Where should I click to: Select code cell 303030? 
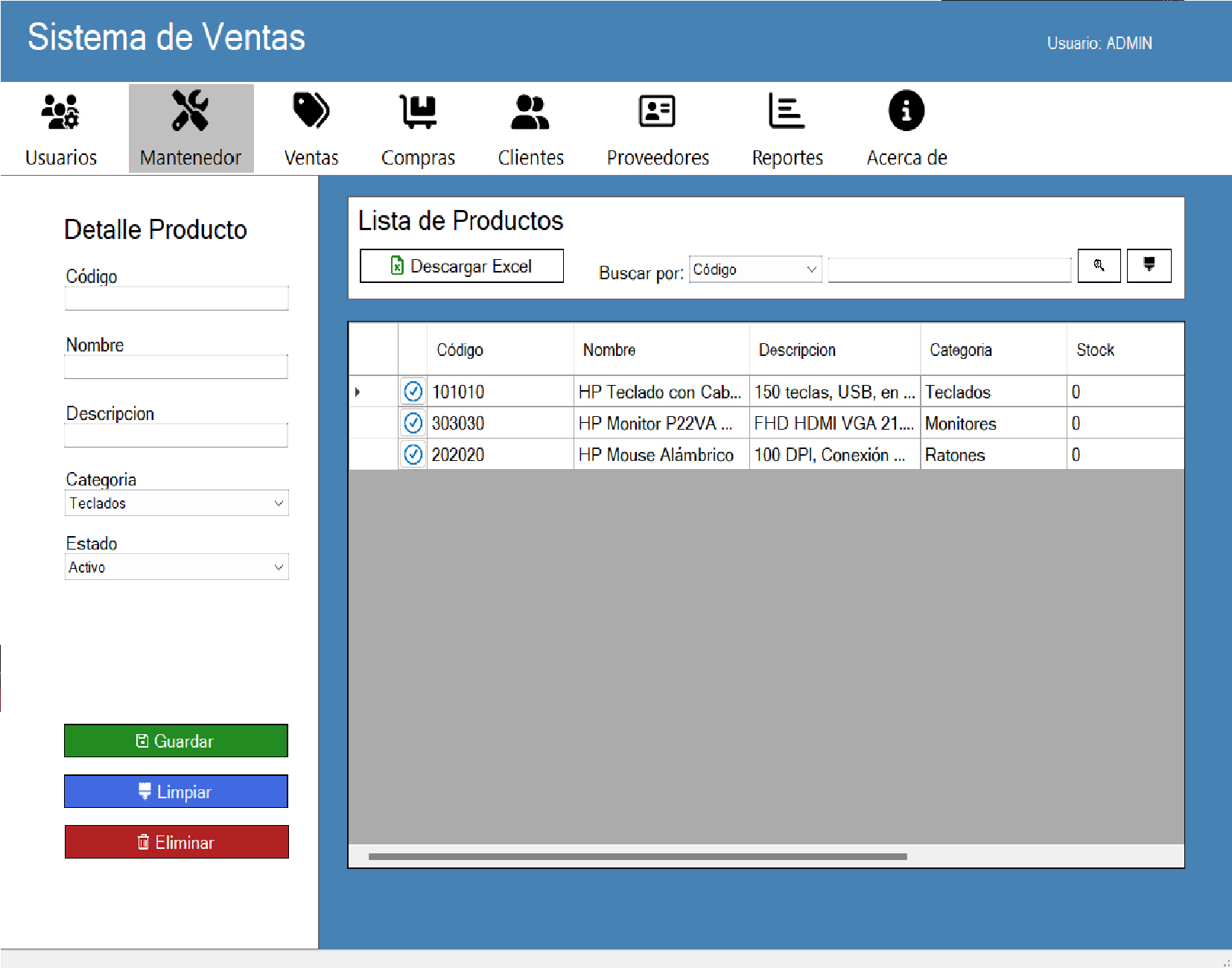pos(501,423)
